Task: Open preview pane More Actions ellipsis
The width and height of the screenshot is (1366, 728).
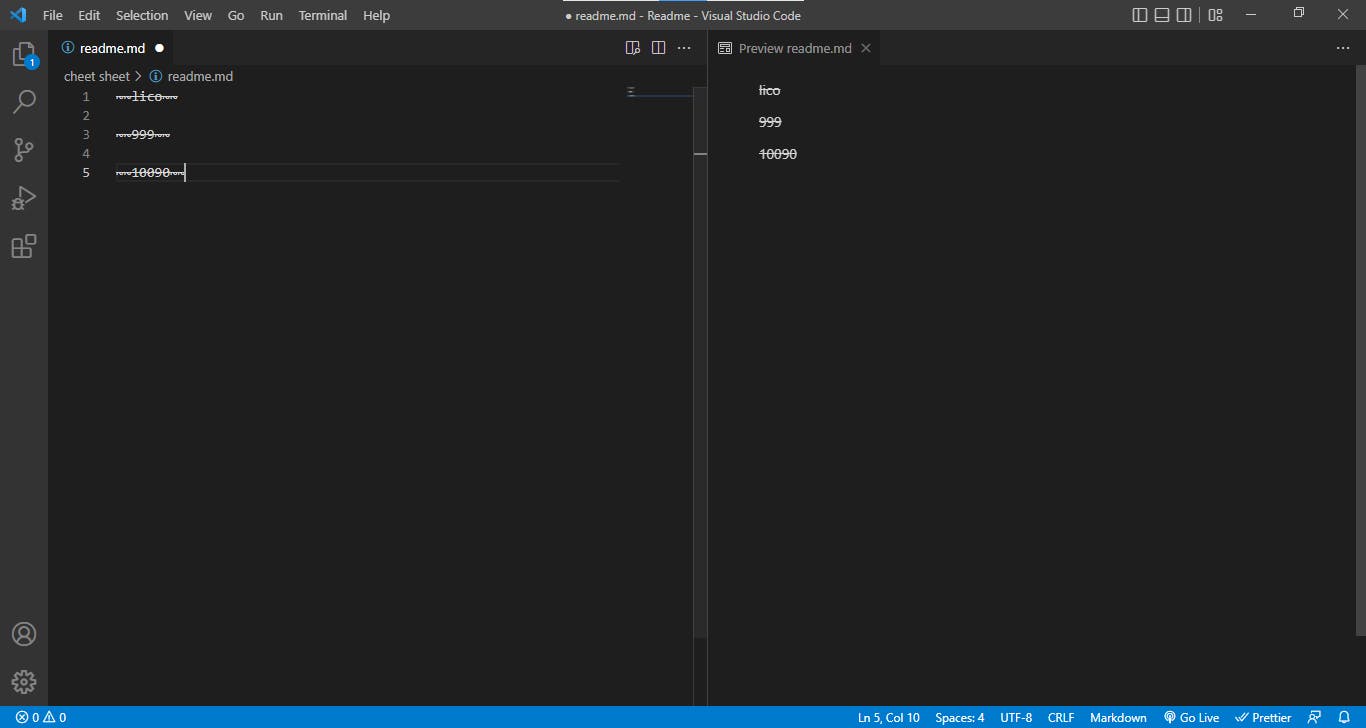Action: (x=1343, y=48)
